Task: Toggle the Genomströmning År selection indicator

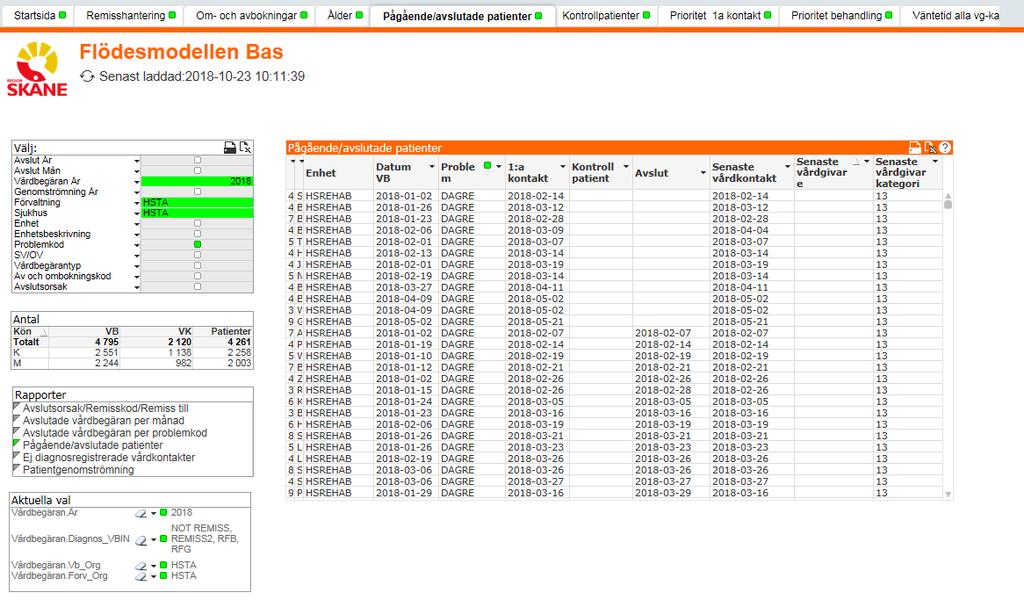Action: tap(197, 191)
